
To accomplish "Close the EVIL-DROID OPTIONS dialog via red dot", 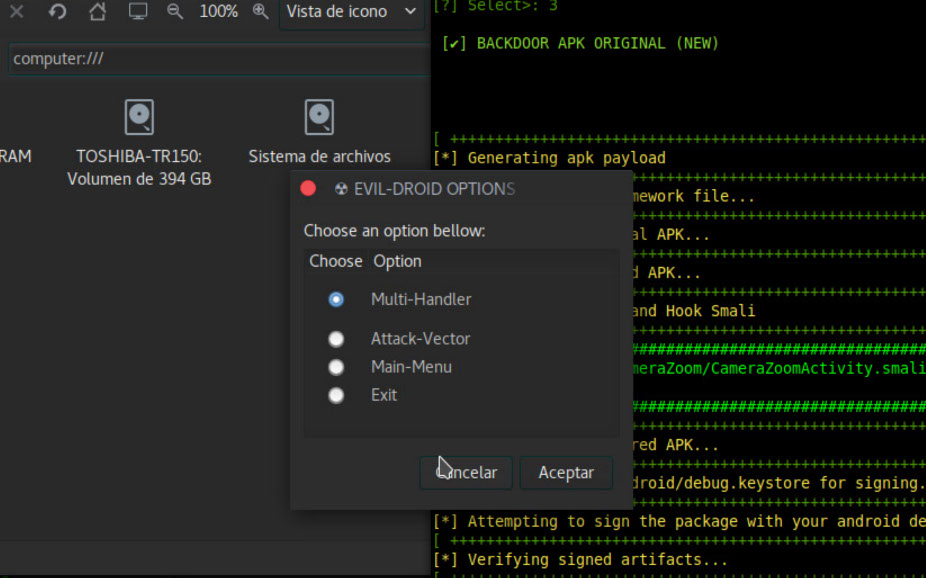I will coord(308,188).
